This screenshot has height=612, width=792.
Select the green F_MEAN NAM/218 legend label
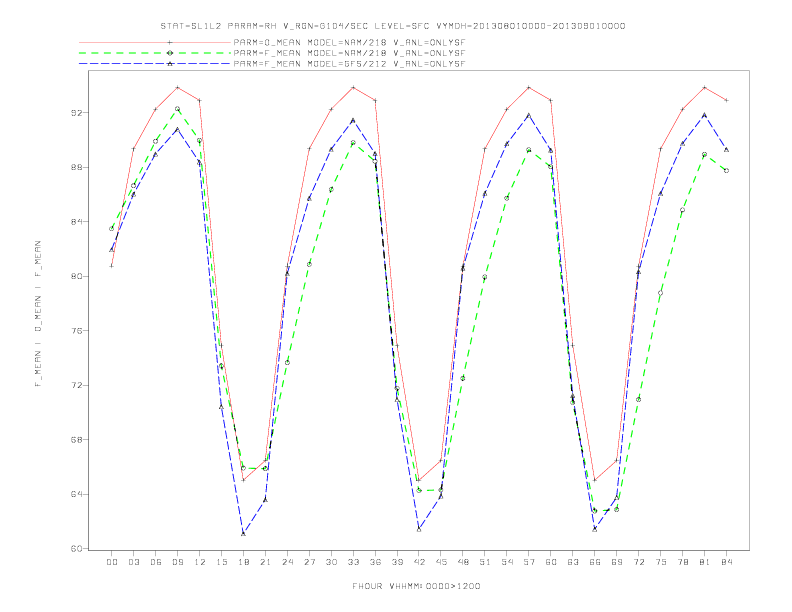tap(349, 53)
